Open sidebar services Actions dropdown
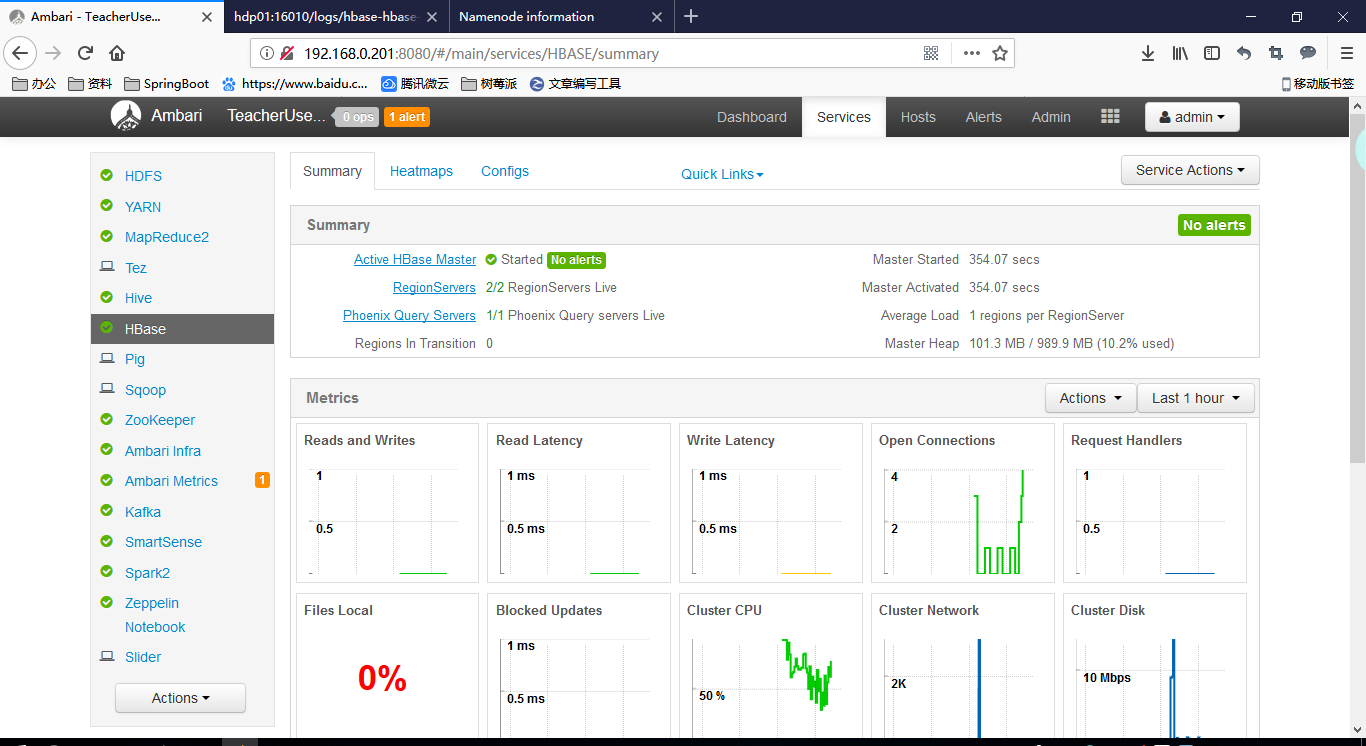The width and height of the screenshot is (1366, 746). tap(180, 698)
